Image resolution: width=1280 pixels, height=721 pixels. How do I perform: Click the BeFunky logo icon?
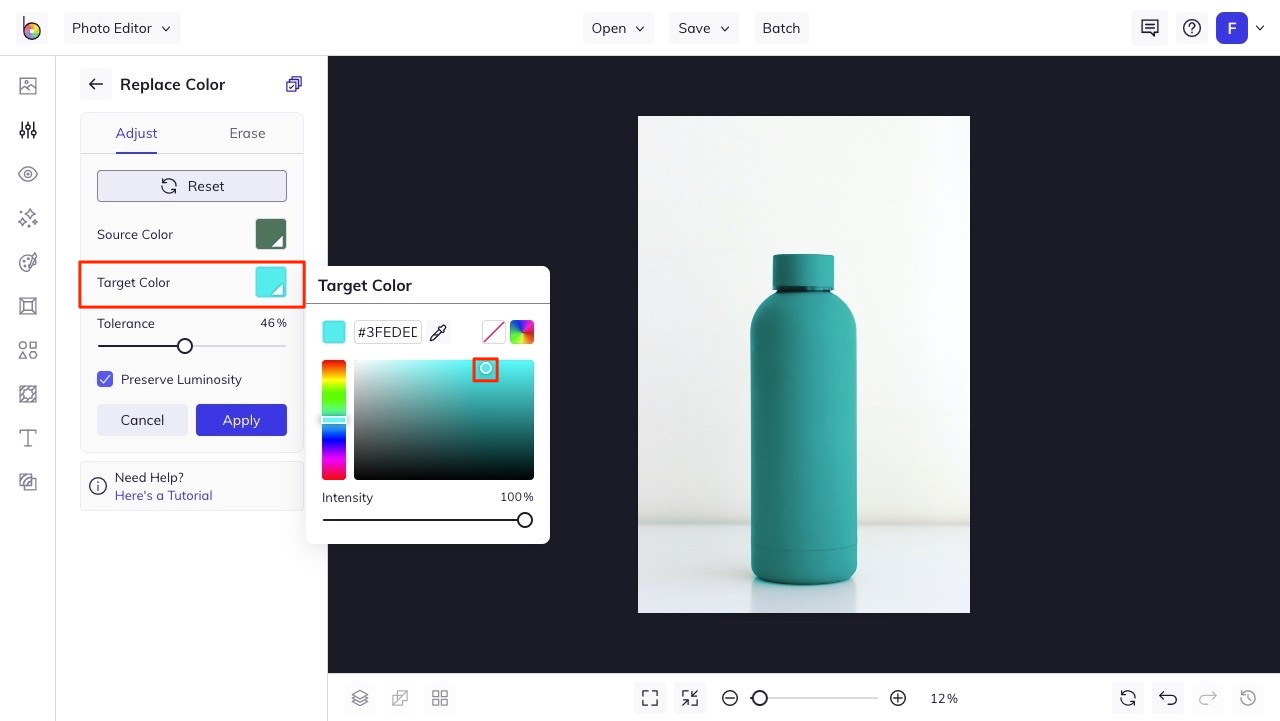pyautogui.click(x=32, y=29)
